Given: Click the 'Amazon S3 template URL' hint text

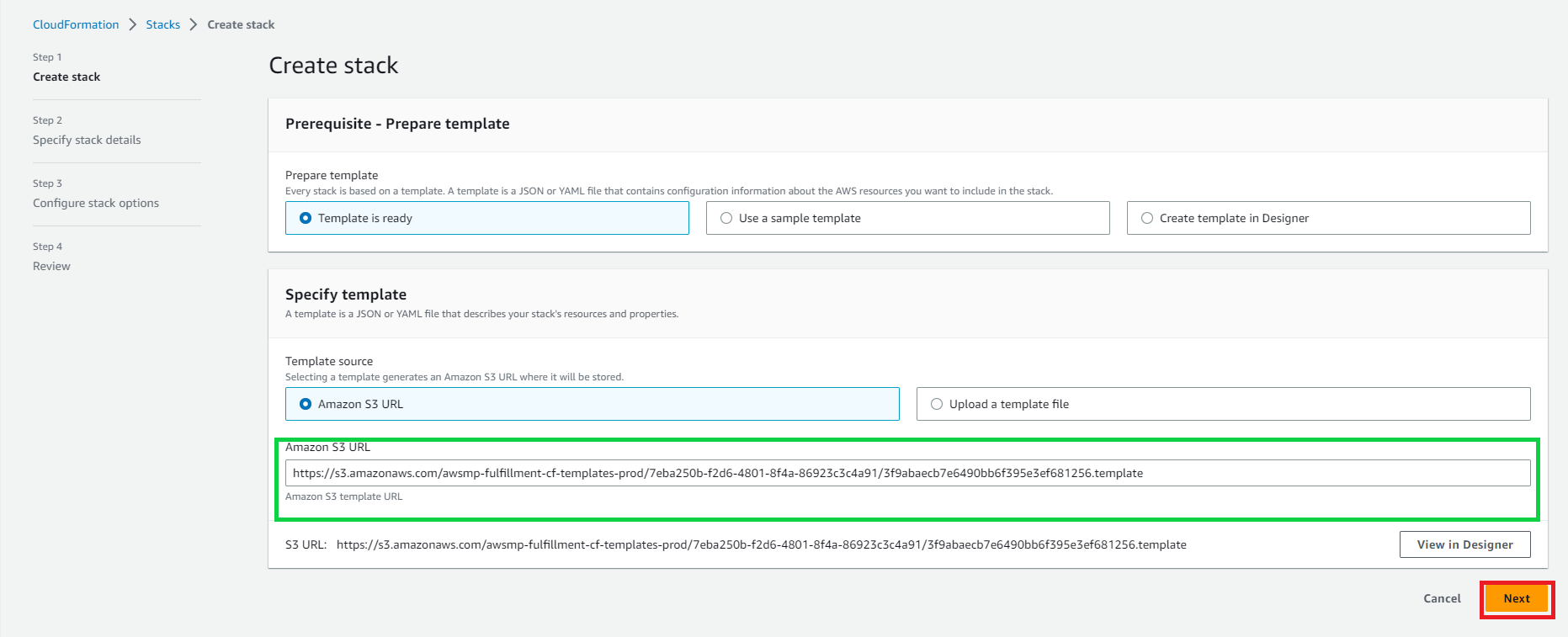Looking at the screenshot, I should pos(343,496).
